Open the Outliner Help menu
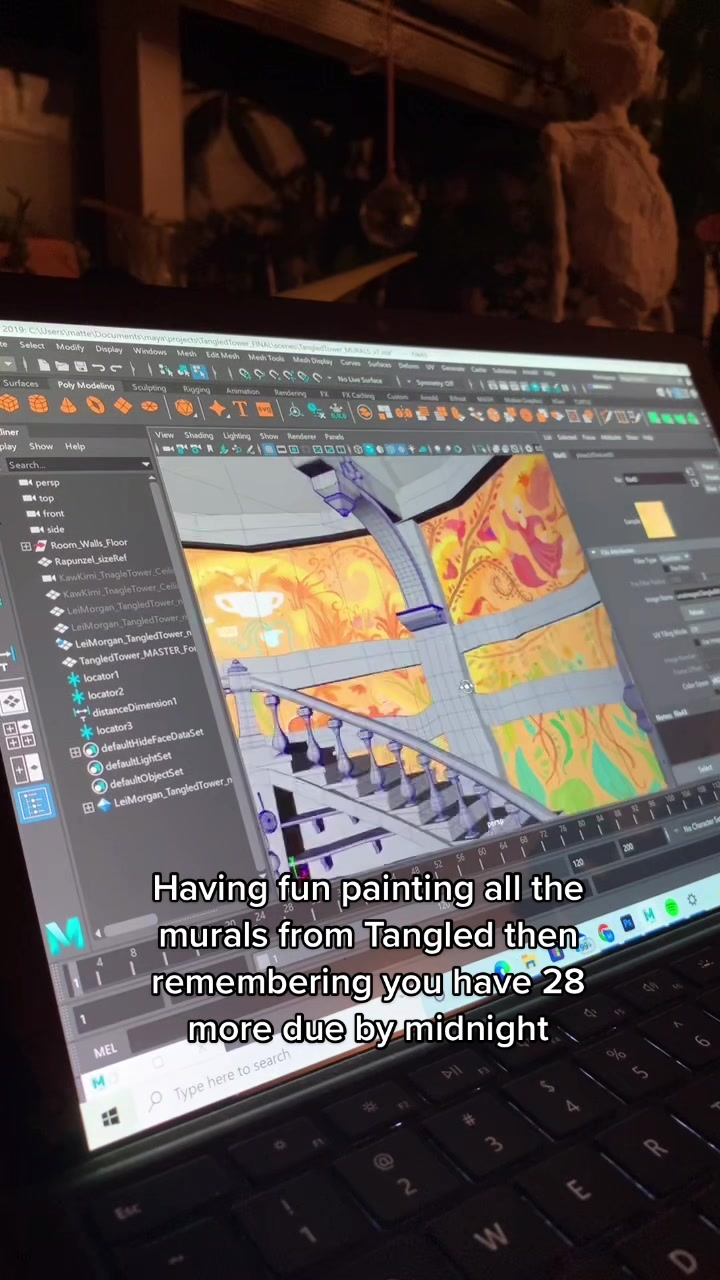 [x=75, y=446]
